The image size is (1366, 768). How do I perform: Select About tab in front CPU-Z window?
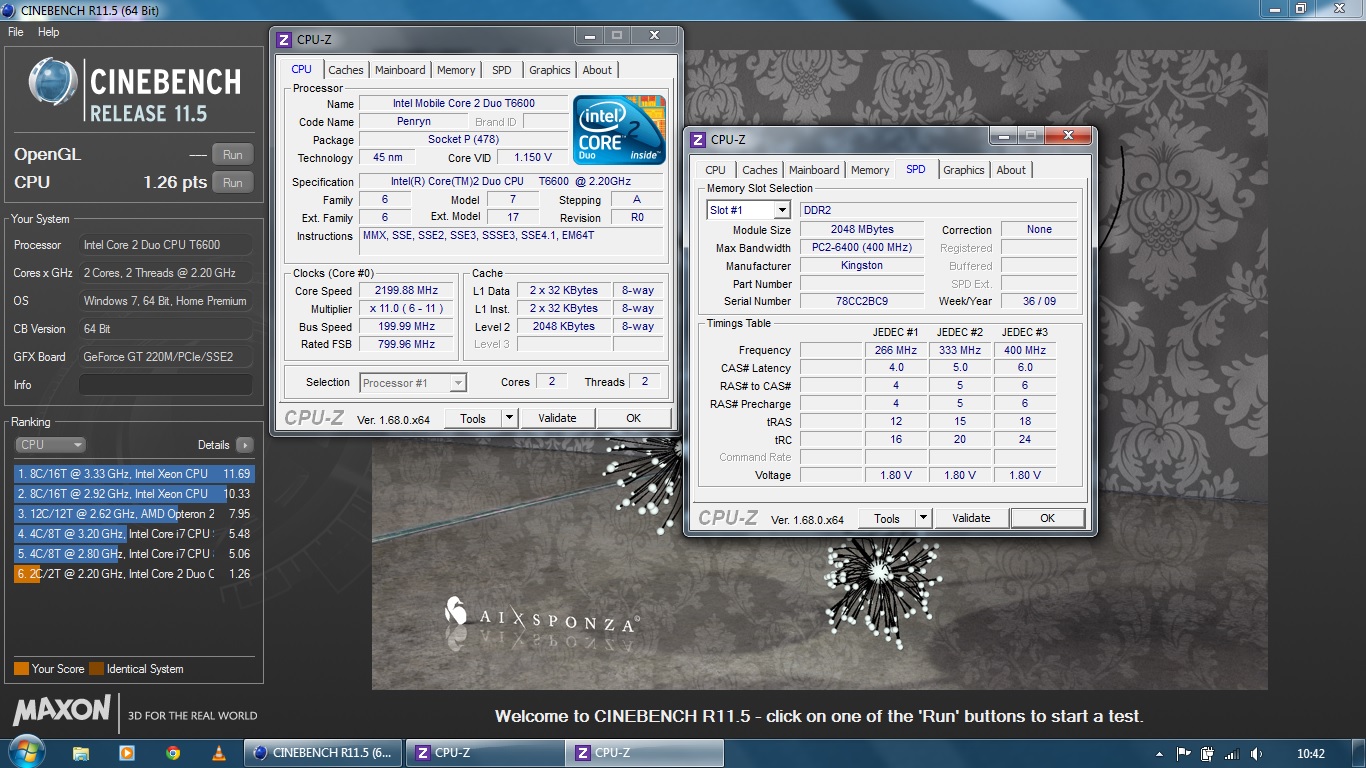(1011, 170)
